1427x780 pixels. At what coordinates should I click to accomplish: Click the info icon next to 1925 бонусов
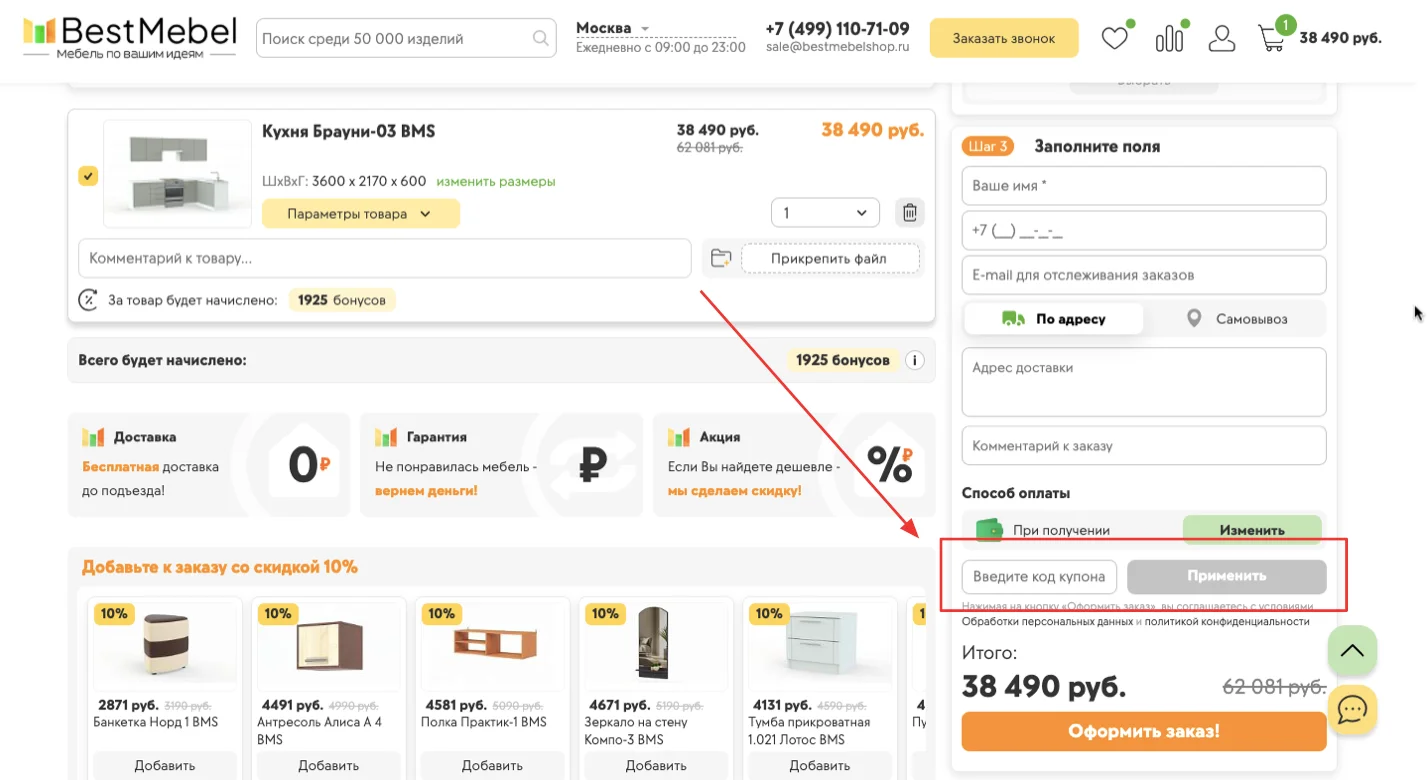tap(914, 361)
